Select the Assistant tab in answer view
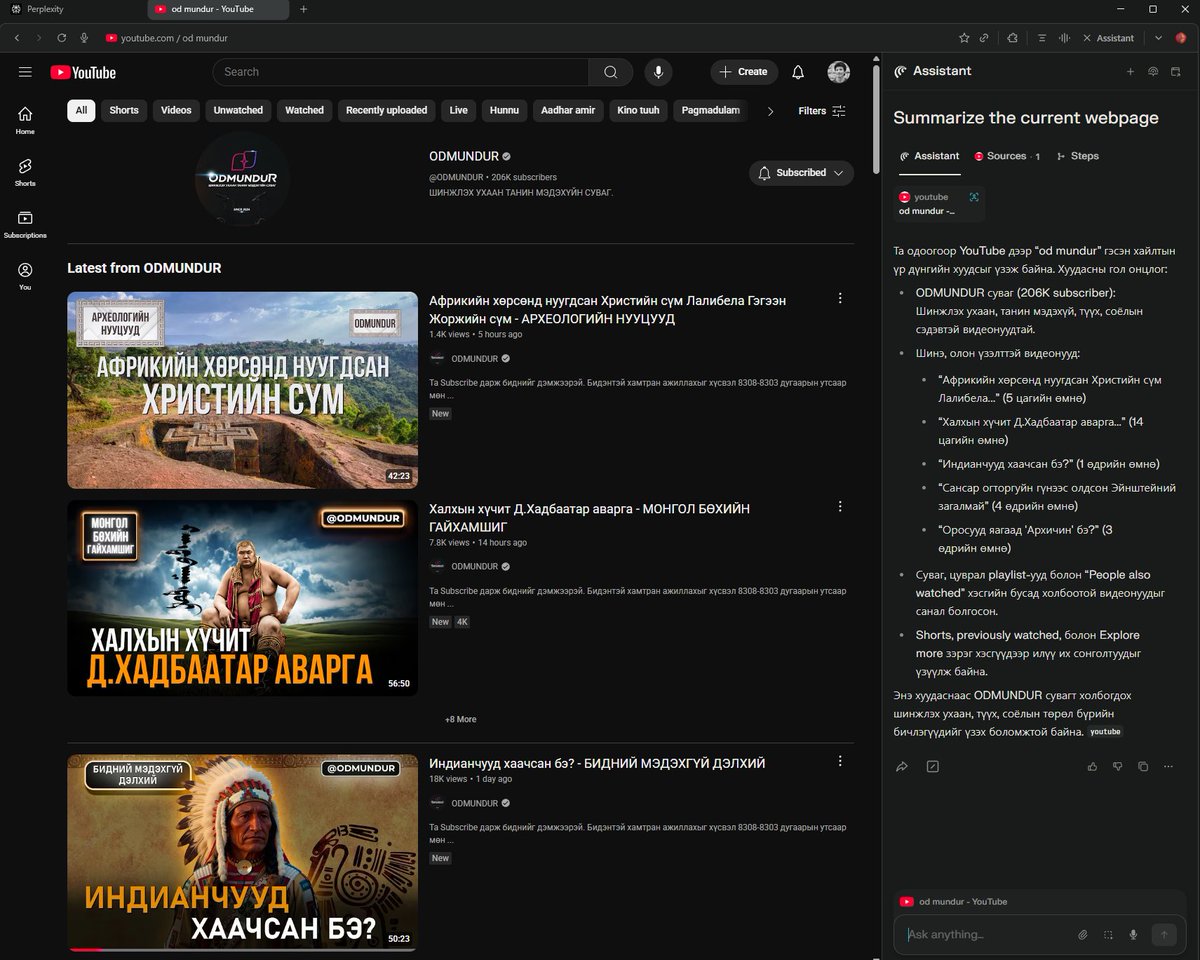This screenshot has width=1200, height=960. [929, 156]
